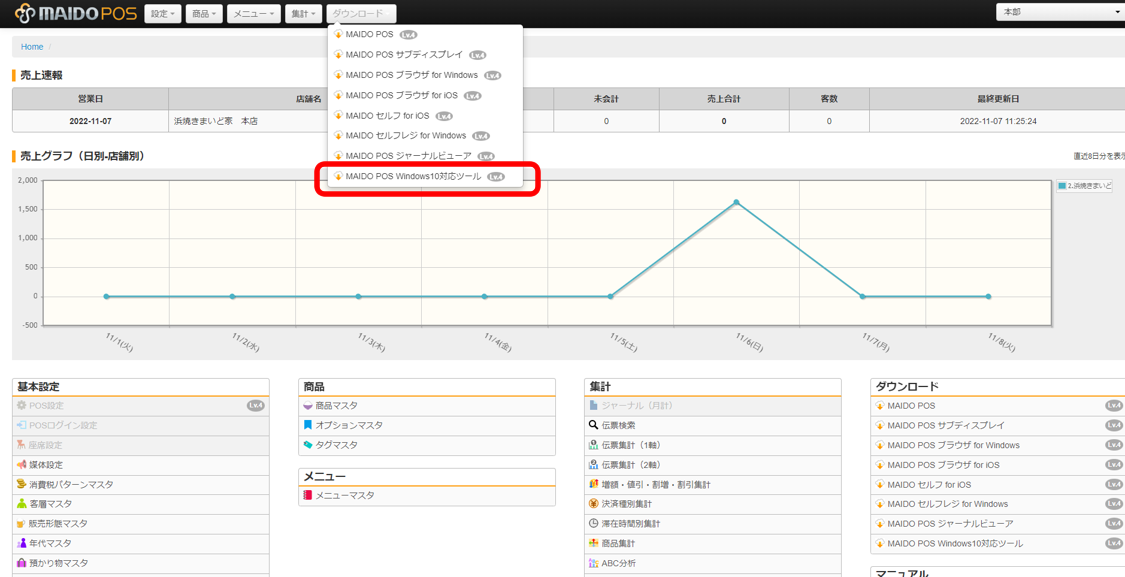
Task: Click the red book icon beside メニューマスタ
Action: 308,495
